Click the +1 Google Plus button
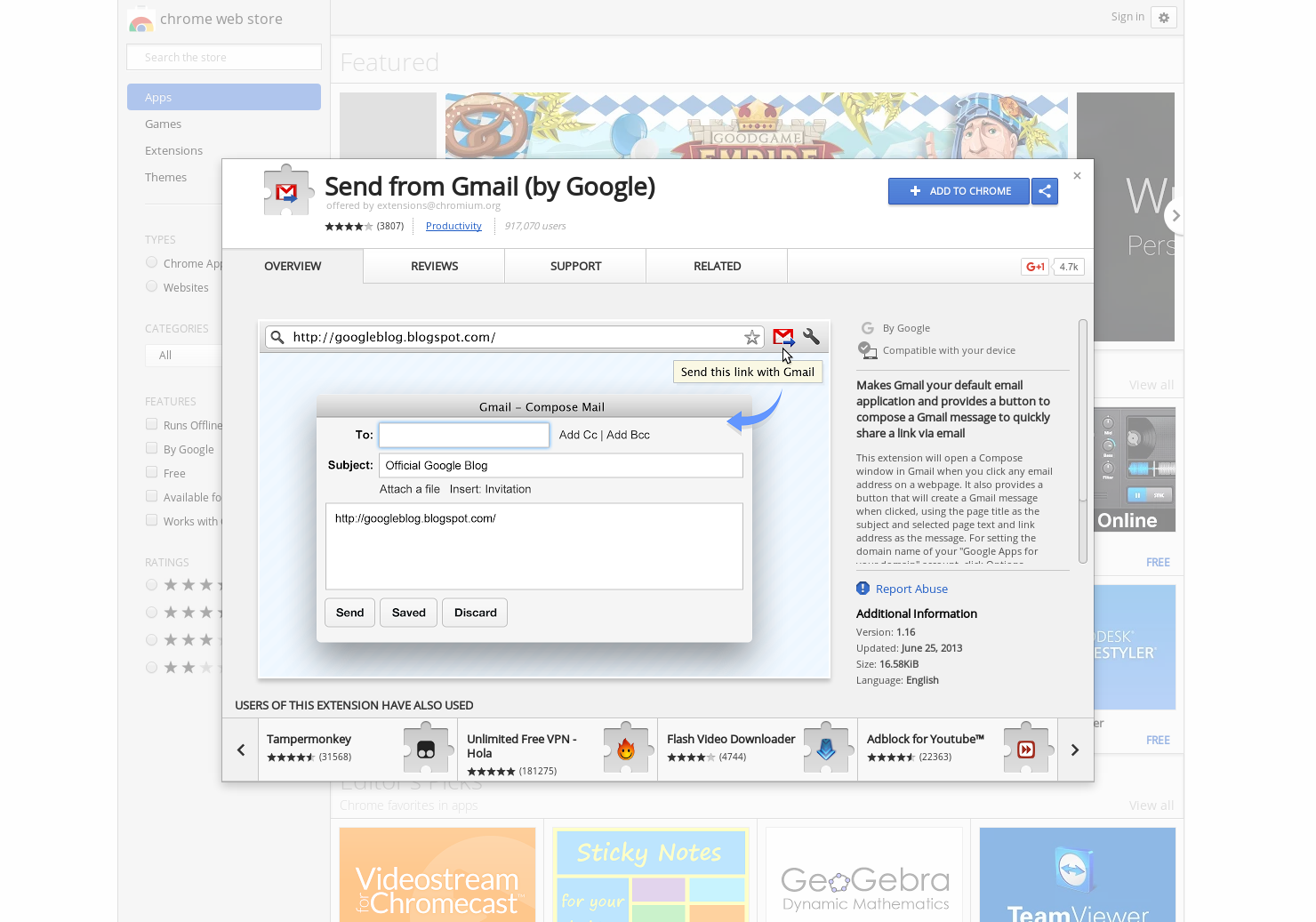 [x=1034, y=266]
